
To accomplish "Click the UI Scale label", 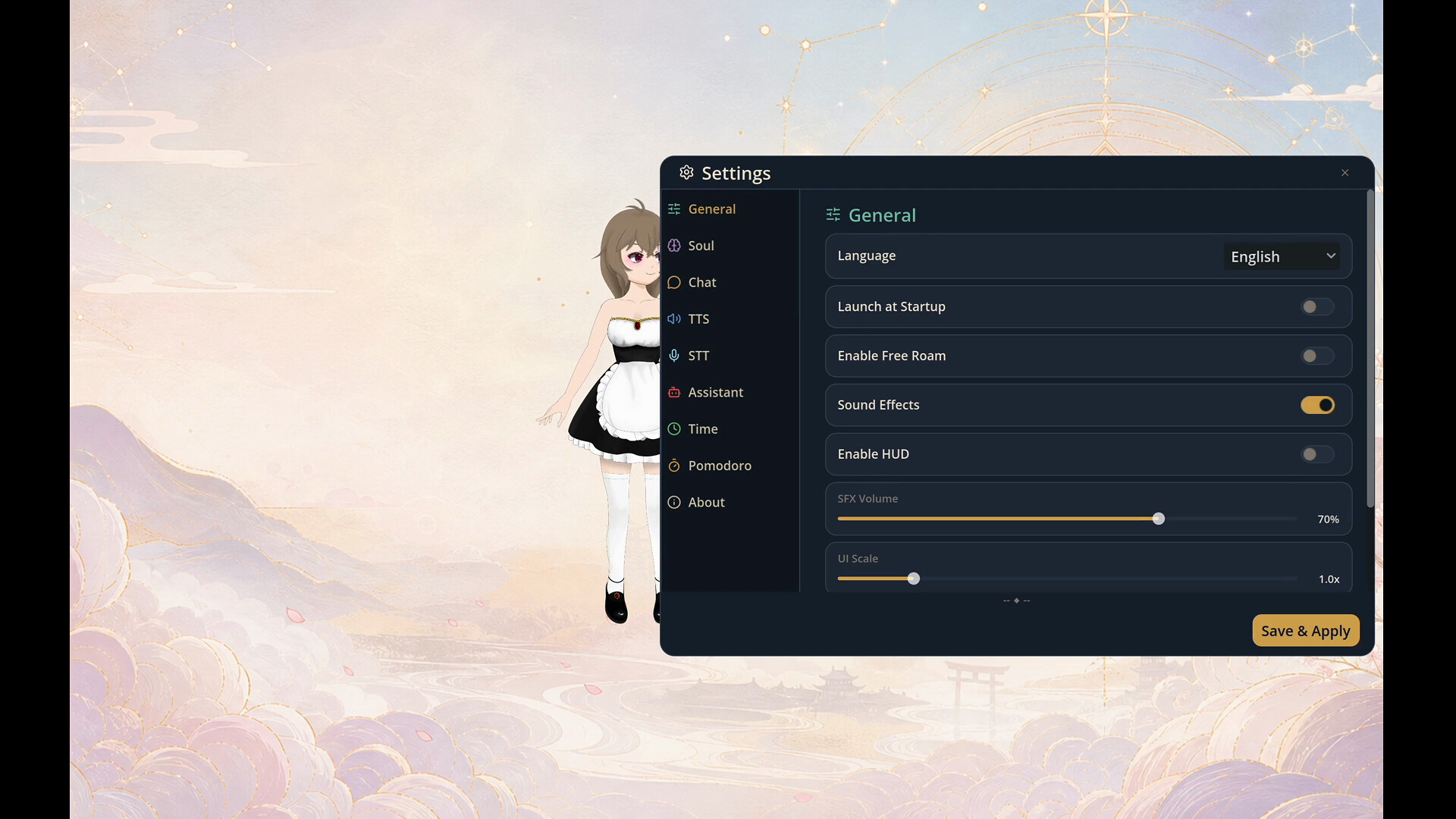I will tap(858, 558).
